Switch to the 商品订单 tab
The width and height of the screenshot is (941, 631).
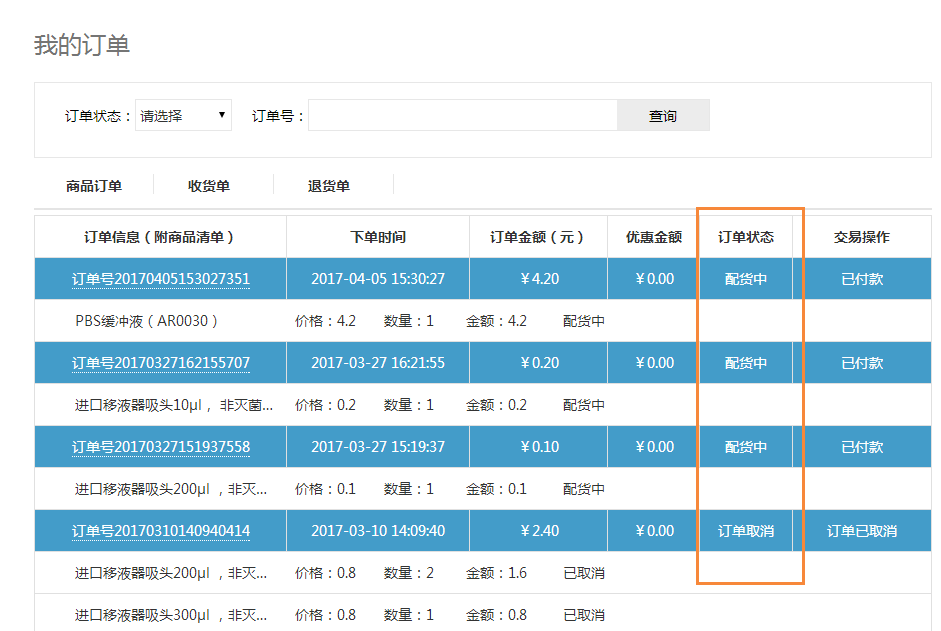[94, 186]
